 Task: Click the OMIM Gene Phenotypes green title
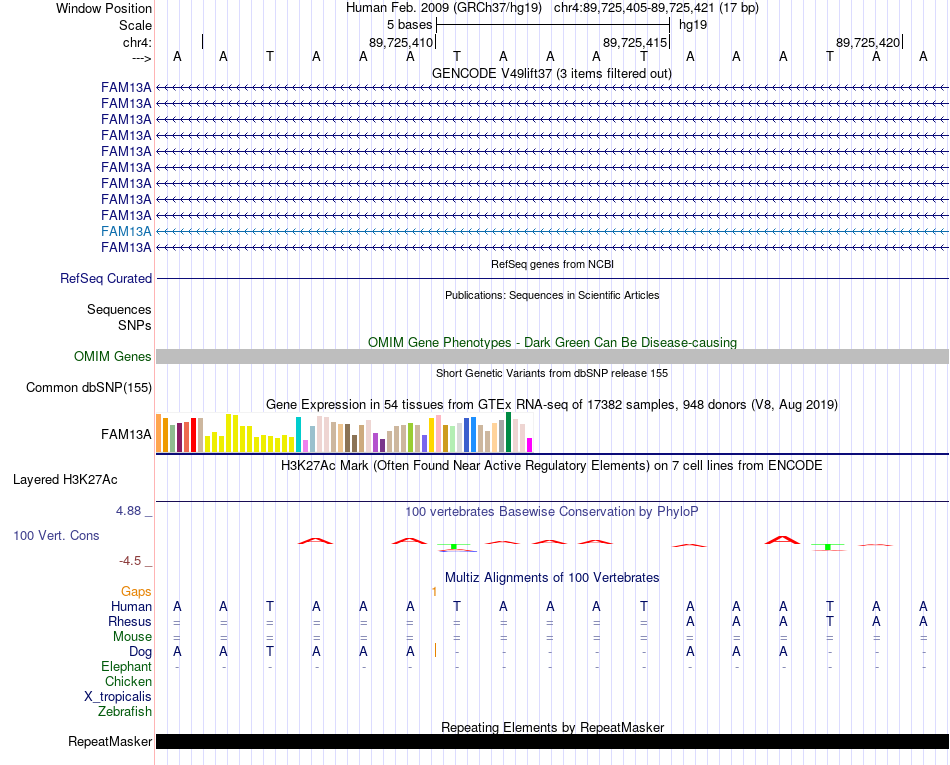click(x=553, y=343)
